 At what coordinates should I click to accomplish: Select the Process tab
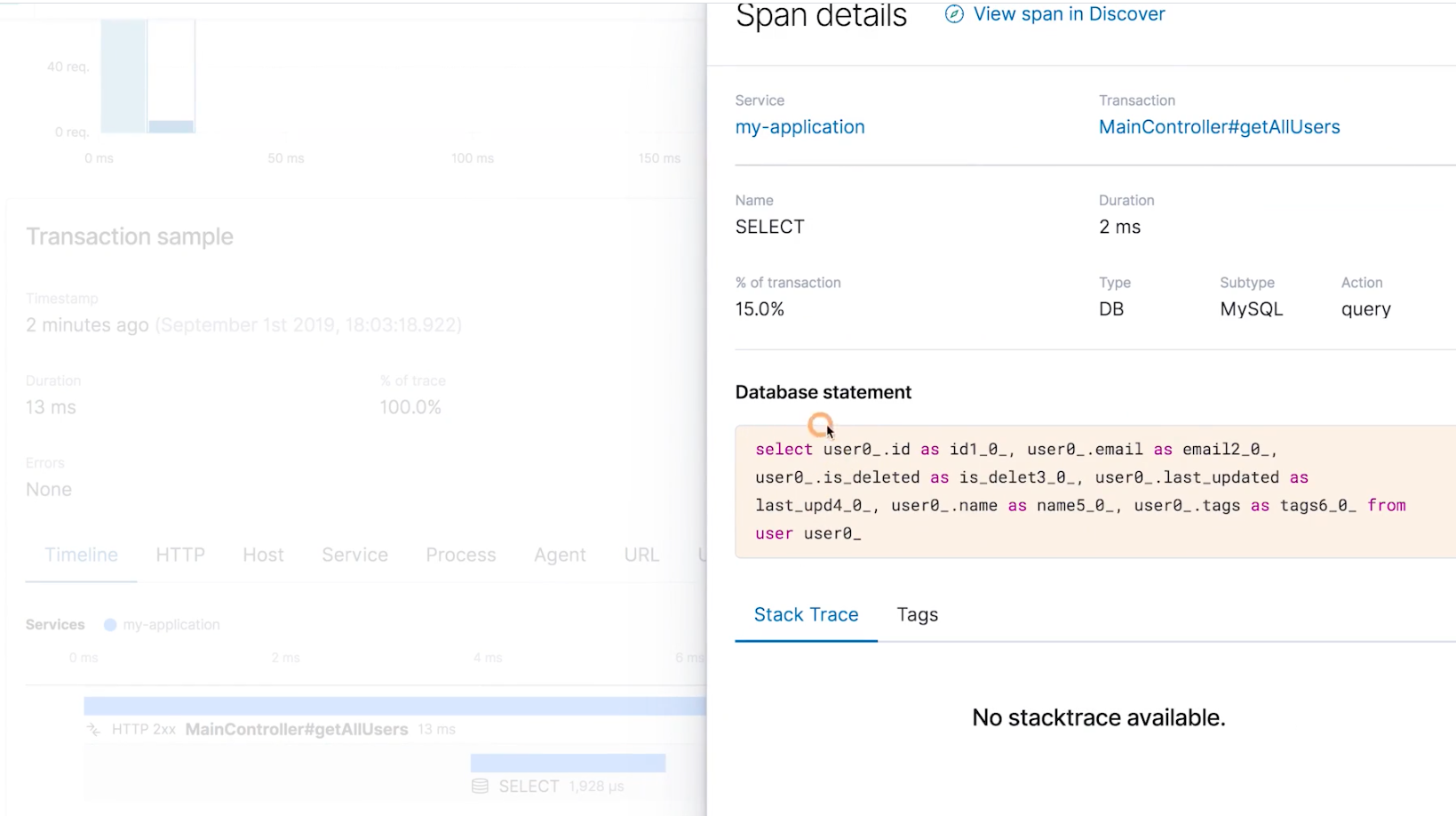460,555
